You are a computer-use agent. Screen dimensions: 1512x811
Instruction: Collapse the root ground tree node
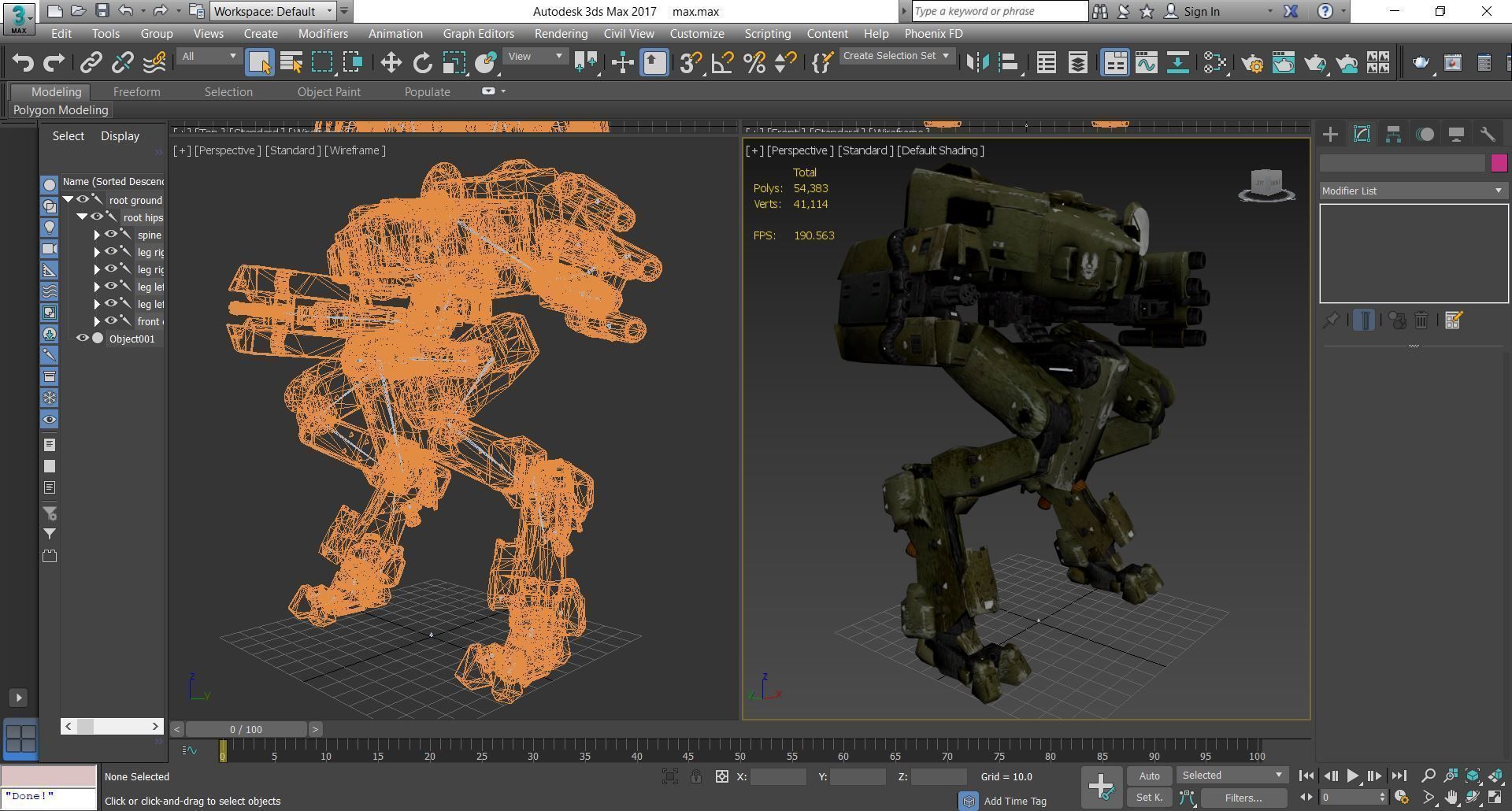(69, 200)
